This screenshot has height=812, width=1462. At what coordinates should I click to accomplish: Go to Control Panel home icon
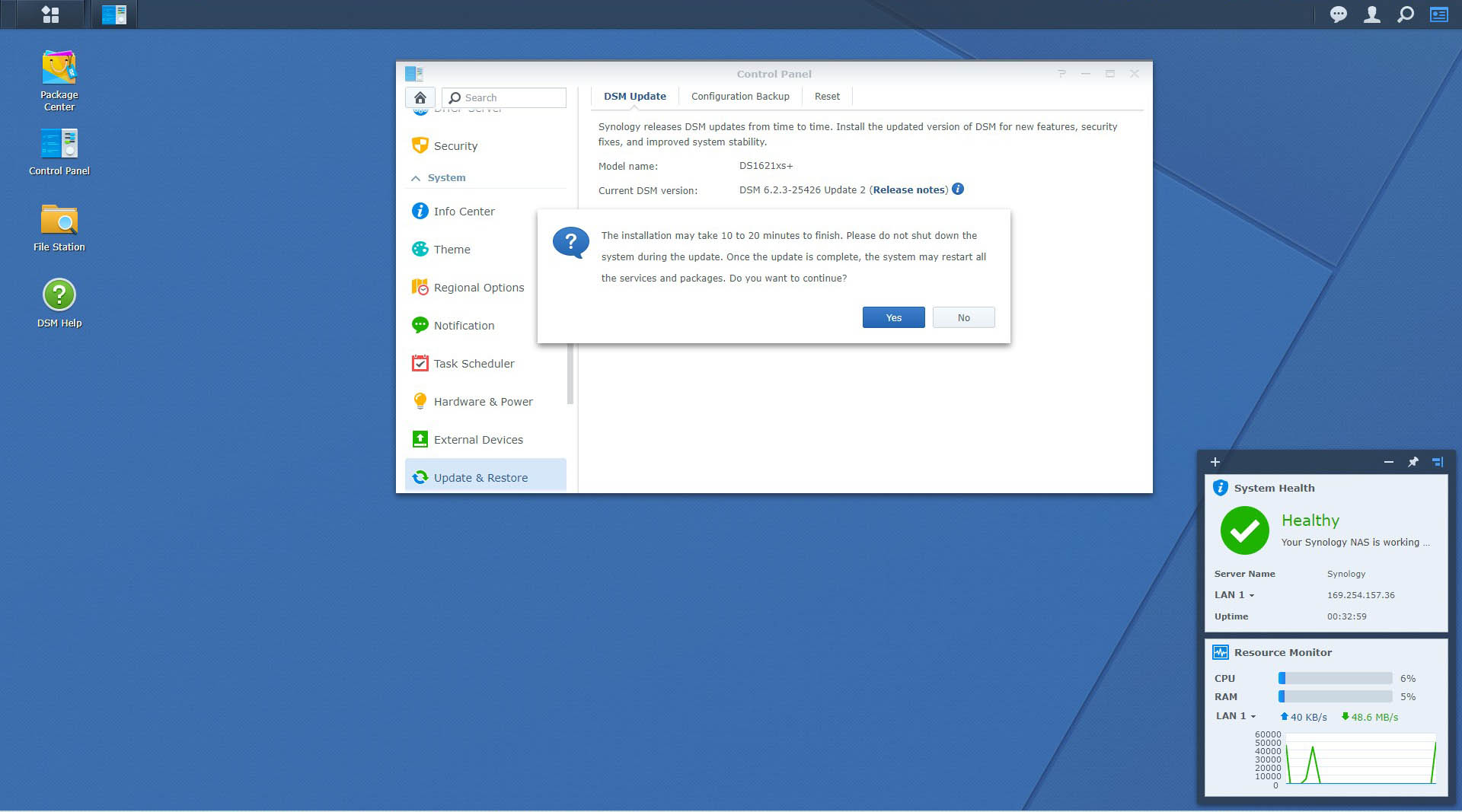[x=420, y=97]
